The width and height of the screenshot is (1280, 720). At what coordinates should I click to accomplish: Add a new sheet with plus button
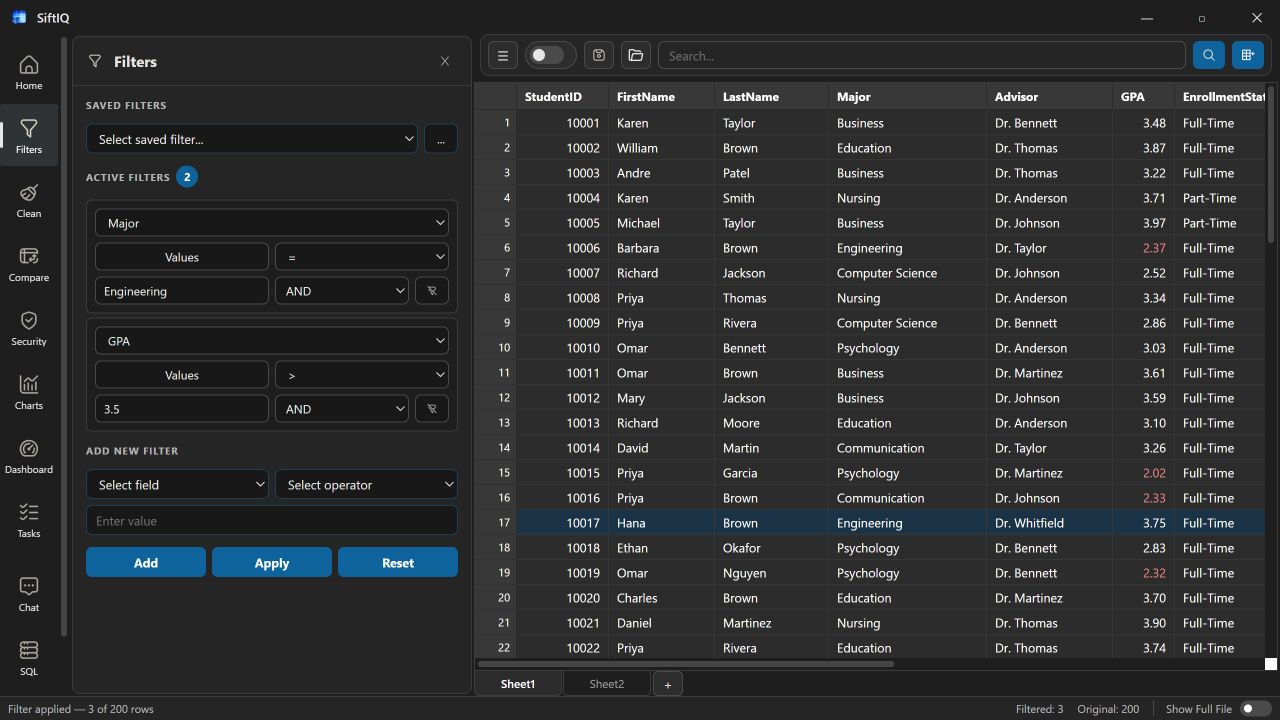(x=668, y=684)
